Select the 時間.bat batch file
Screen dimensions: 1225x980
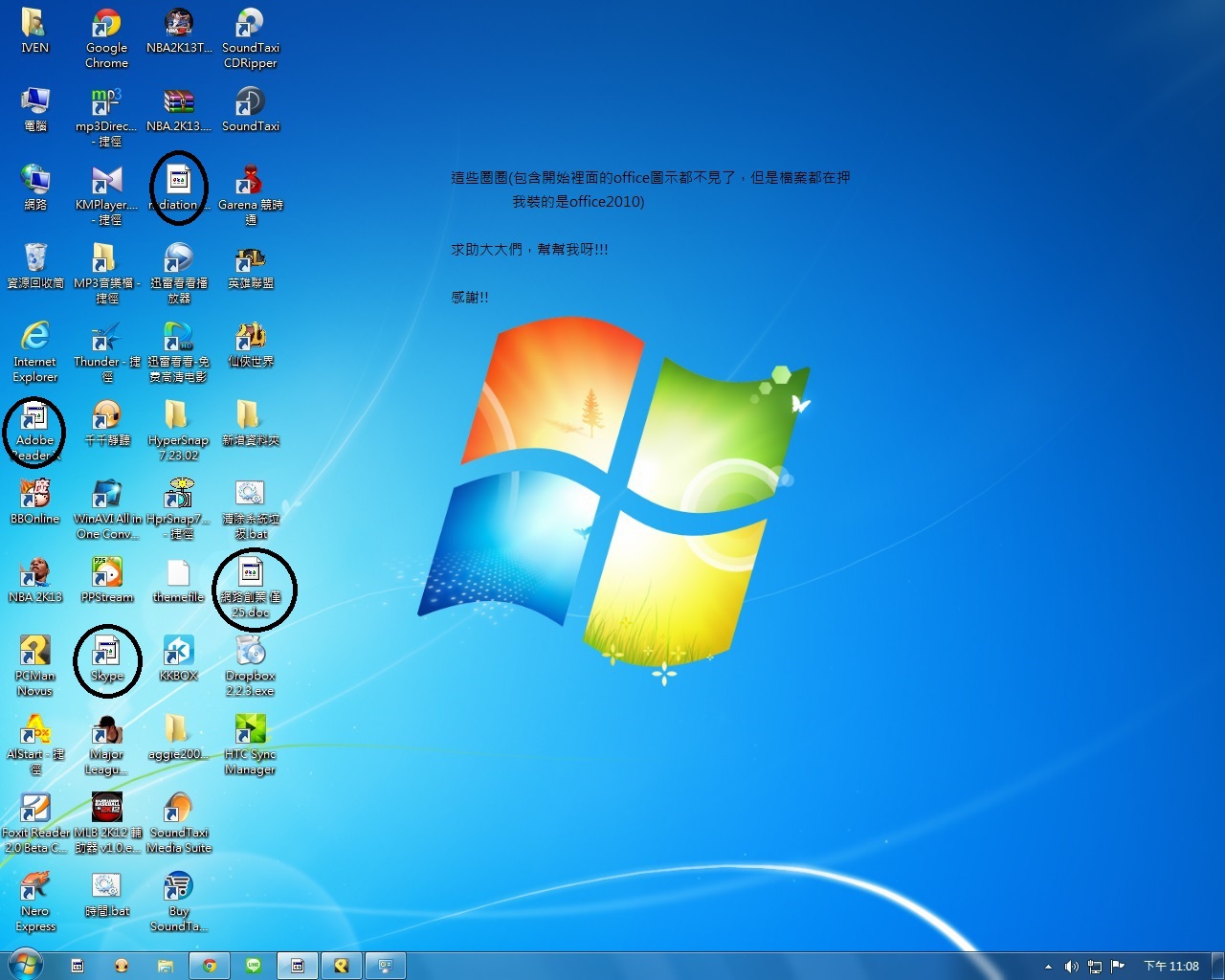pyautogui.click(x=106, y=895)
